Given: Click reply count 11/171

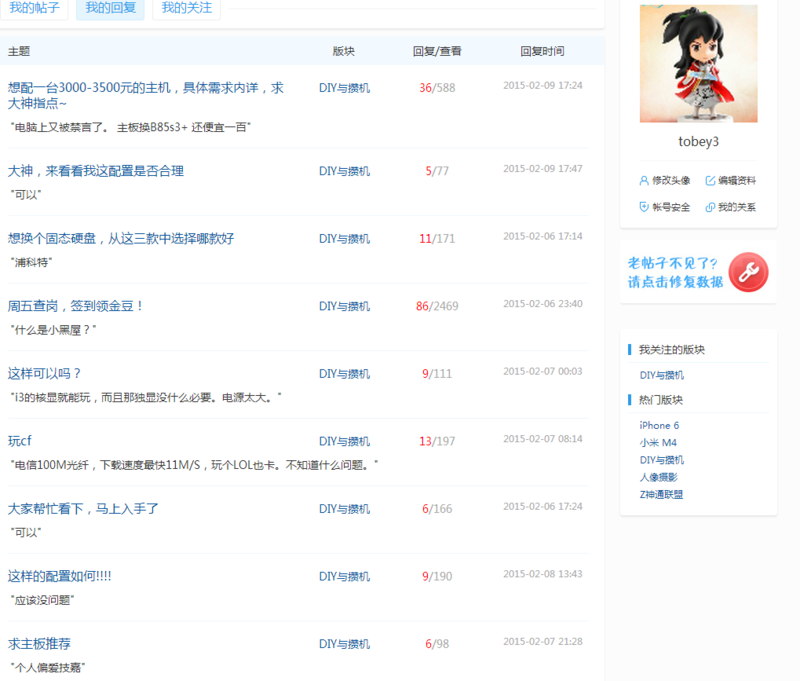Looking at the screenshot, I should click(x=437, y=239).
